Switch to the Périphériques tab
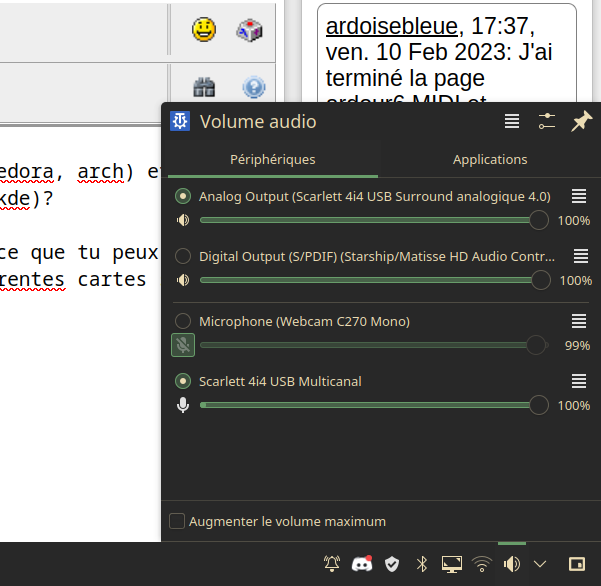The width and height of the screenshot is (601, 586). click(x=273, y=160)
